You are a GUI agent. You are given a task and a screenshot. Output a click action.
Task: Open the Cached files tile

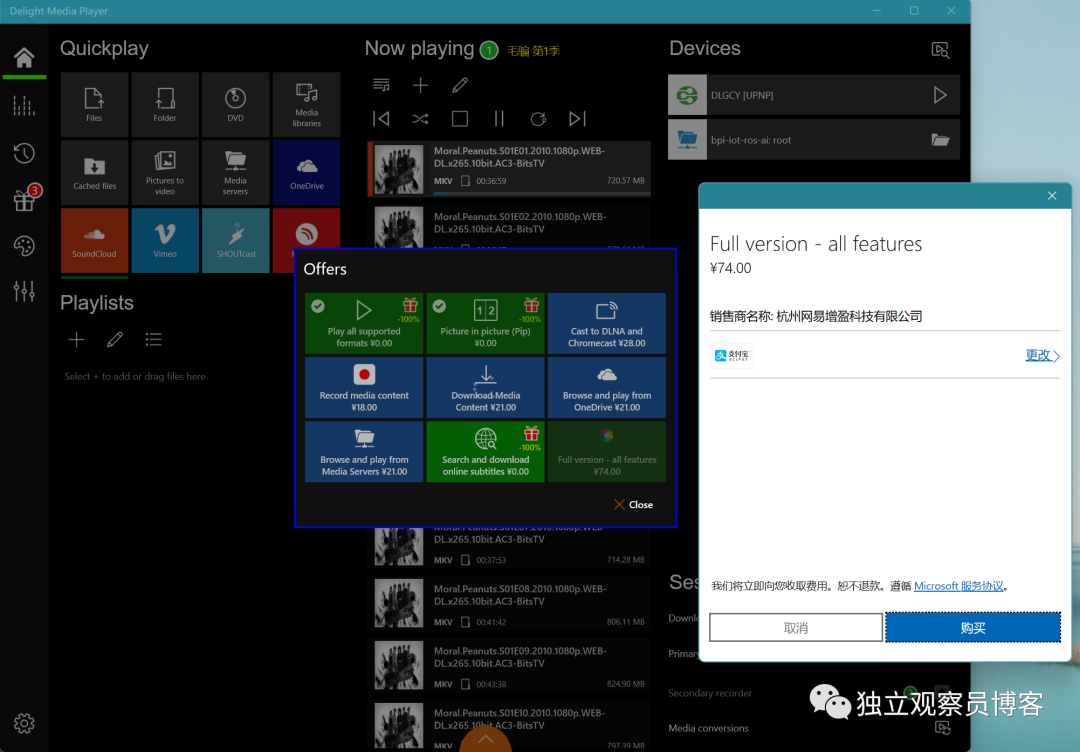click(94, 173)
